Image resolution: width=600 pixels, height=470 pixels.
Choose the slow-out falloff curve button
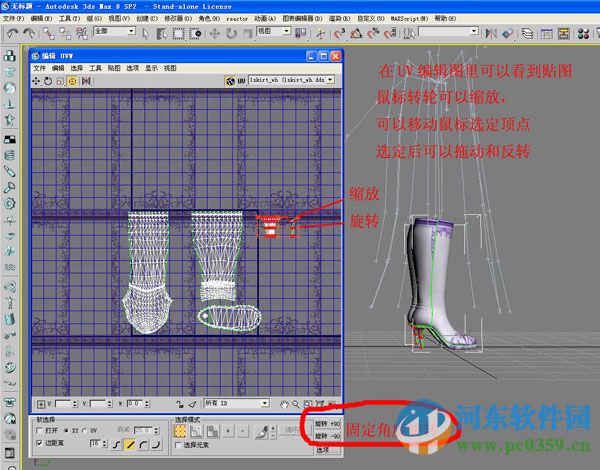click(143, 444)
